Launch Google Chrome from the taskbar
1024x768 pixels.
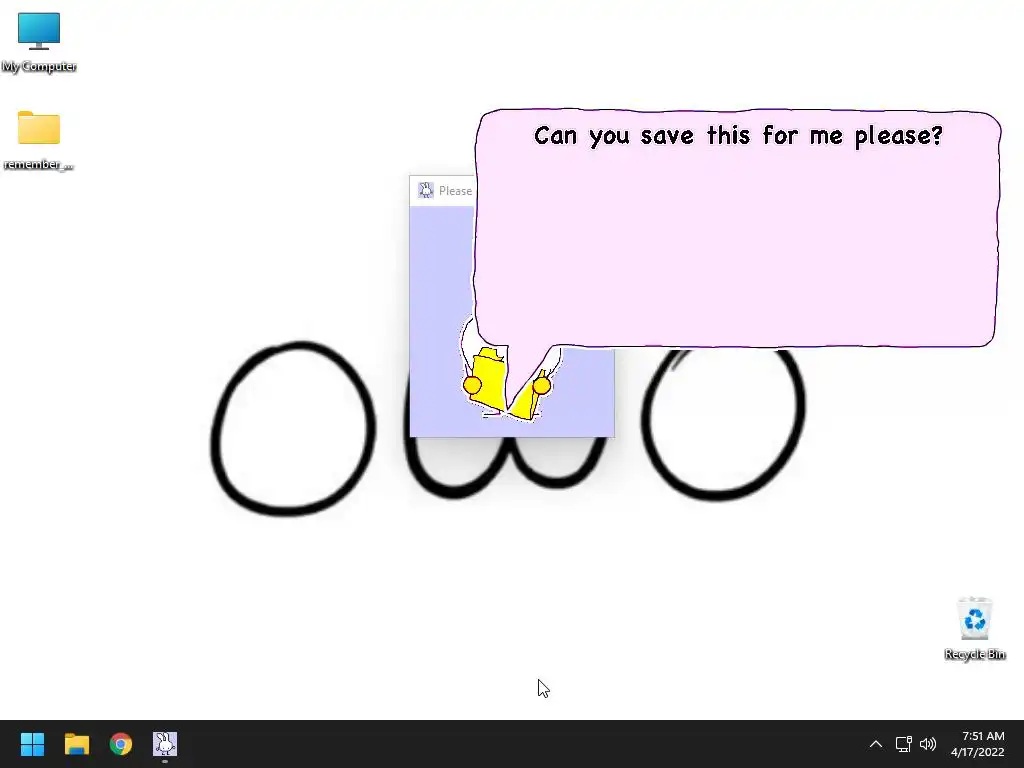[x=121, y=744]
